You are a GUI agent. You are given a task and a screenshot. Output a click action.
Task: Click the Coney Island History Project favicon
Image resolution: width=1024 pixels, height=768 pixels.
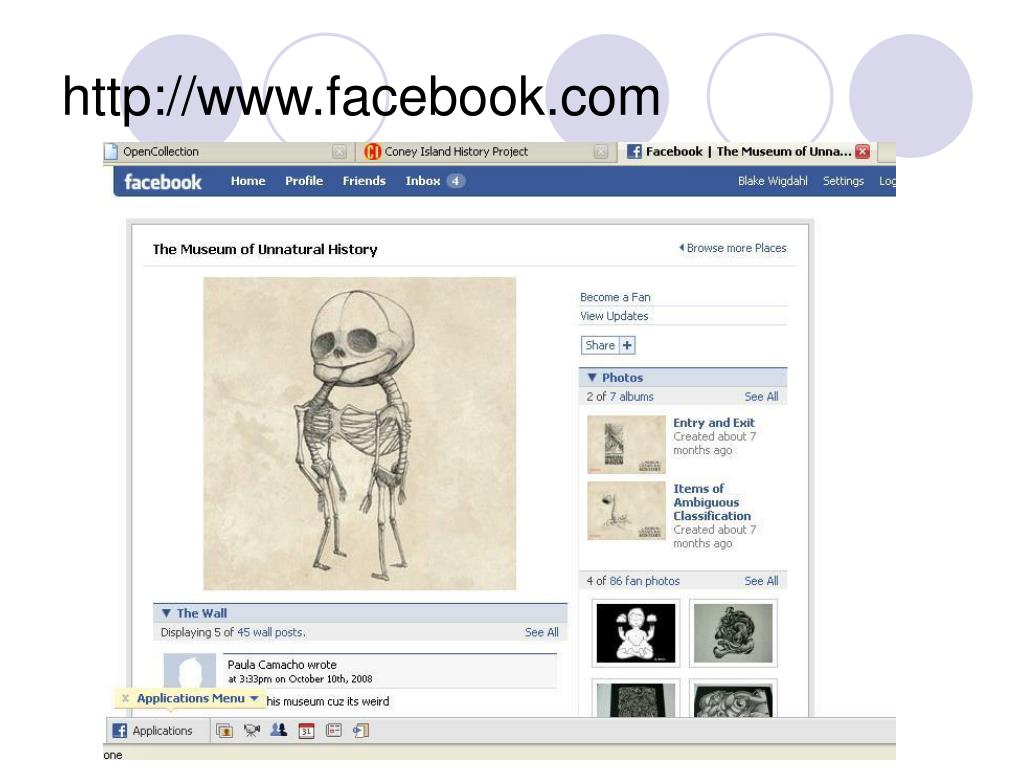click(x=372, y=152)
